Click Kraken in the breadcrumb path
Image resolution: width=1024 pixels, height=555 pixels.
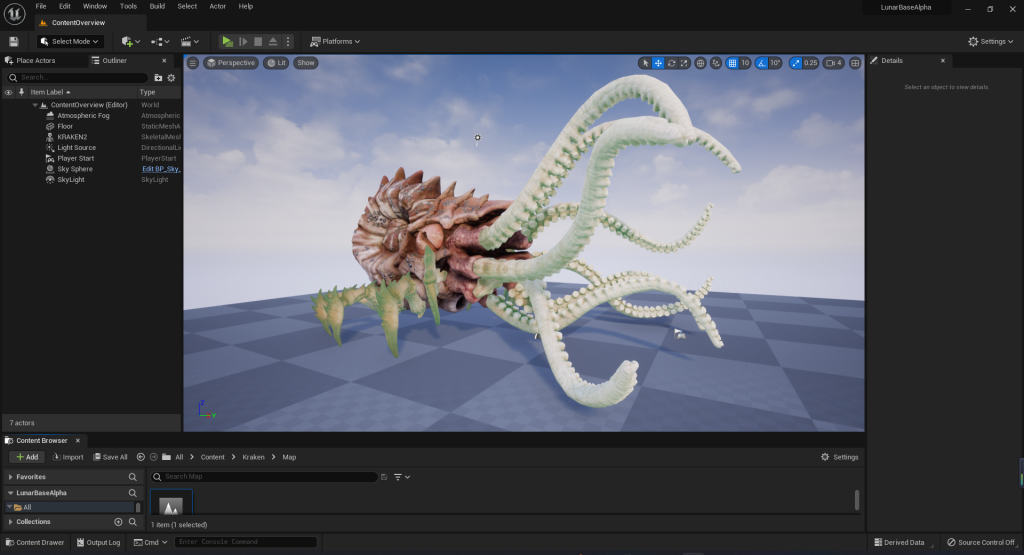coord(253,457)
